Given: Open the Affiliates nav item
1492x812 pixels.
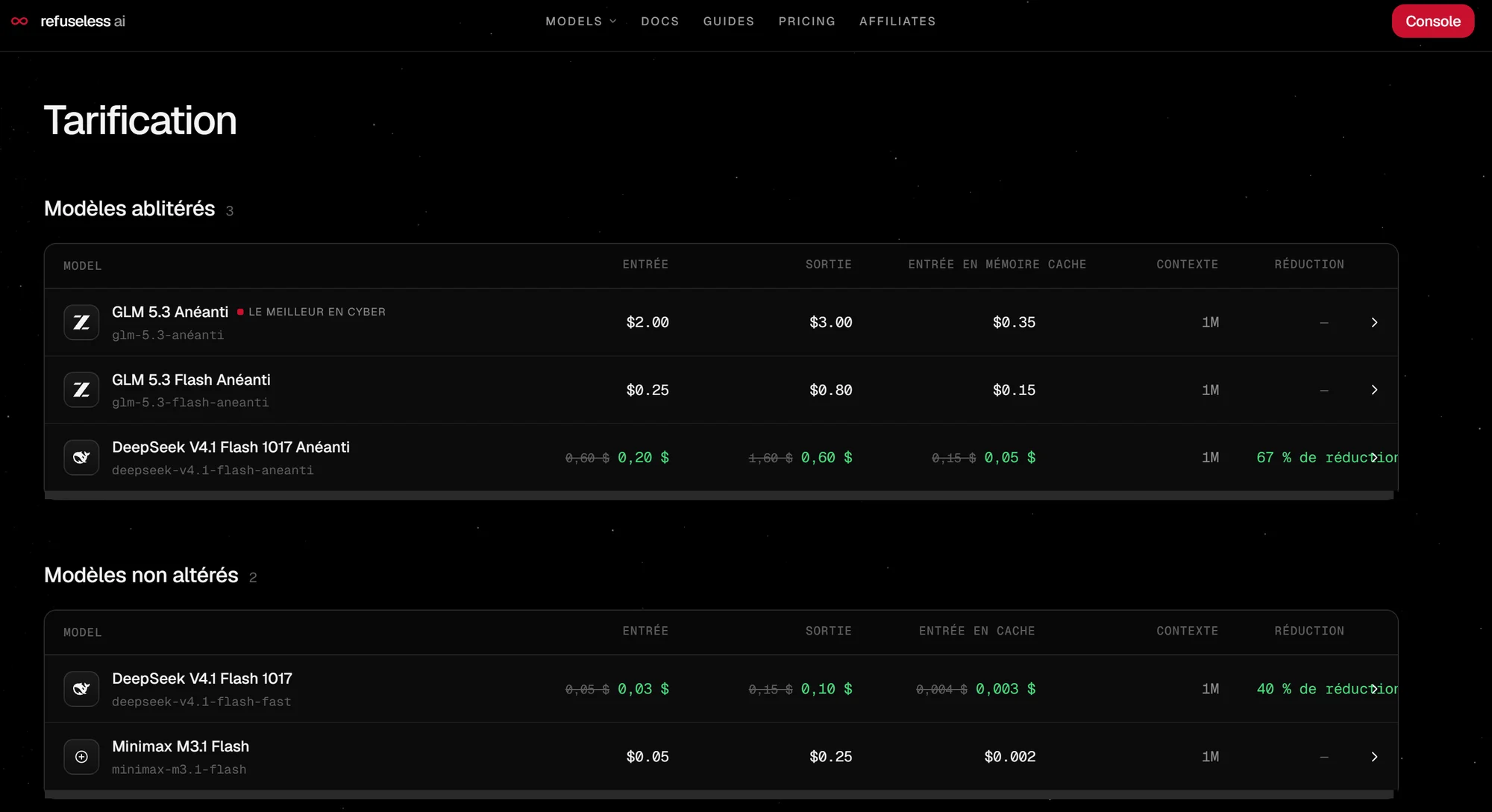Looking at the screenshot, I should click(897, 21).
